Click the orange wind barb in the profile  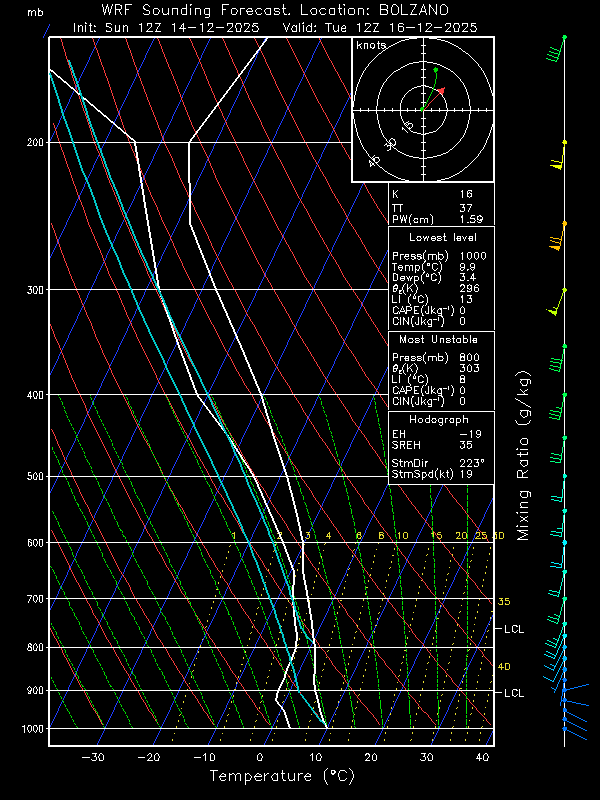(x=558, y=236)
